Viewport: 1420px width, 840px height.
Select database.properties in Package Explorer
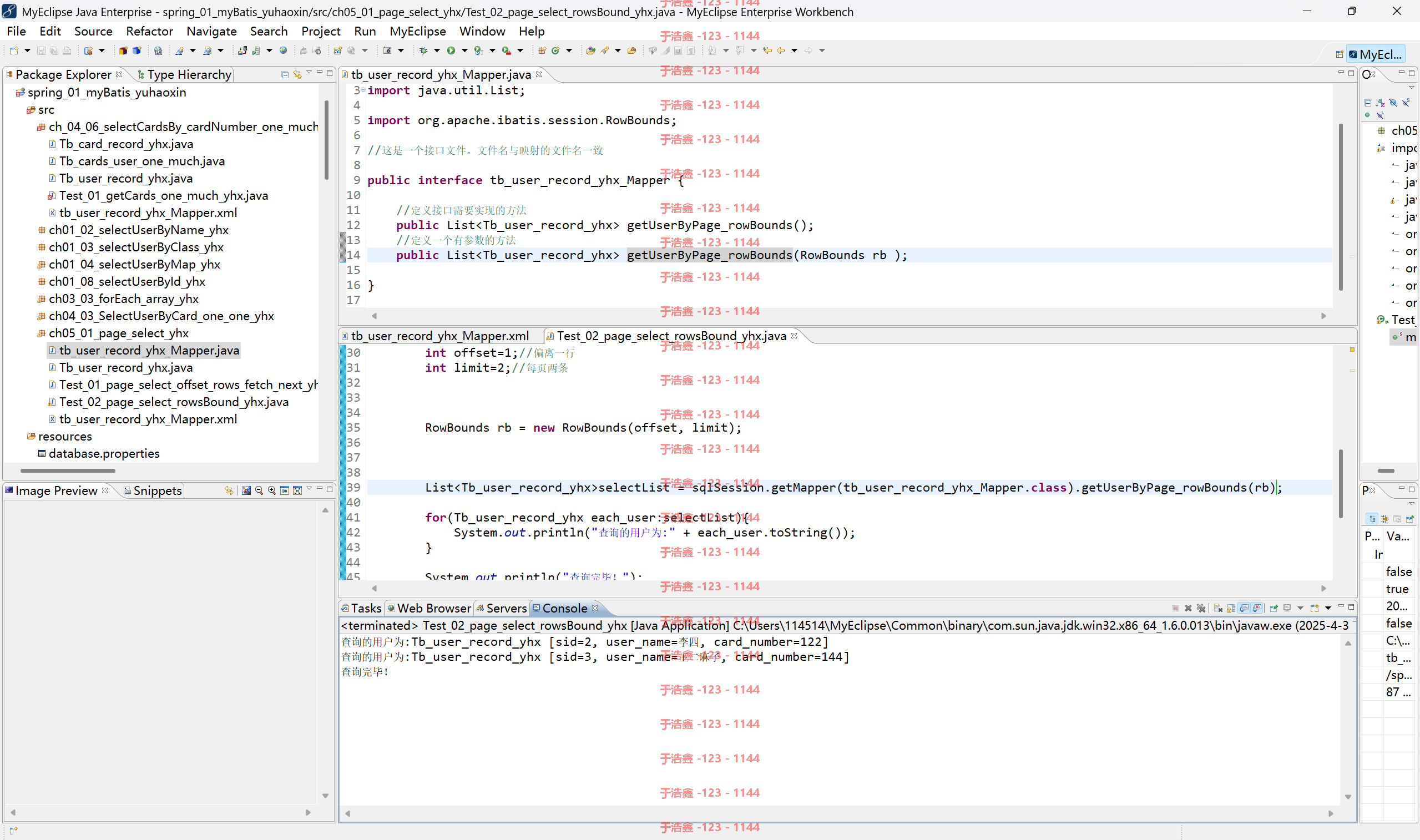pos(98,453)
